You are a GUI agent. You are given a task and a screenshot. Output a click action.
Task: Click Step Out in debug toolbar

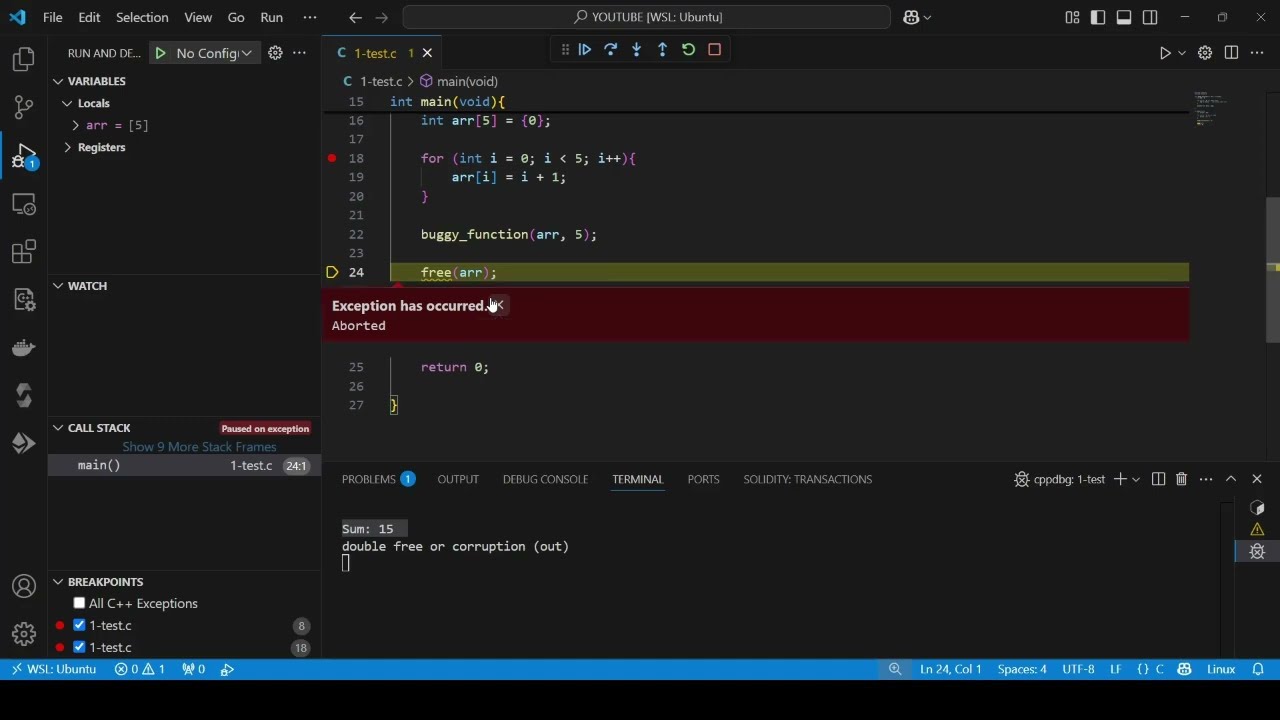tap(663, 50)
